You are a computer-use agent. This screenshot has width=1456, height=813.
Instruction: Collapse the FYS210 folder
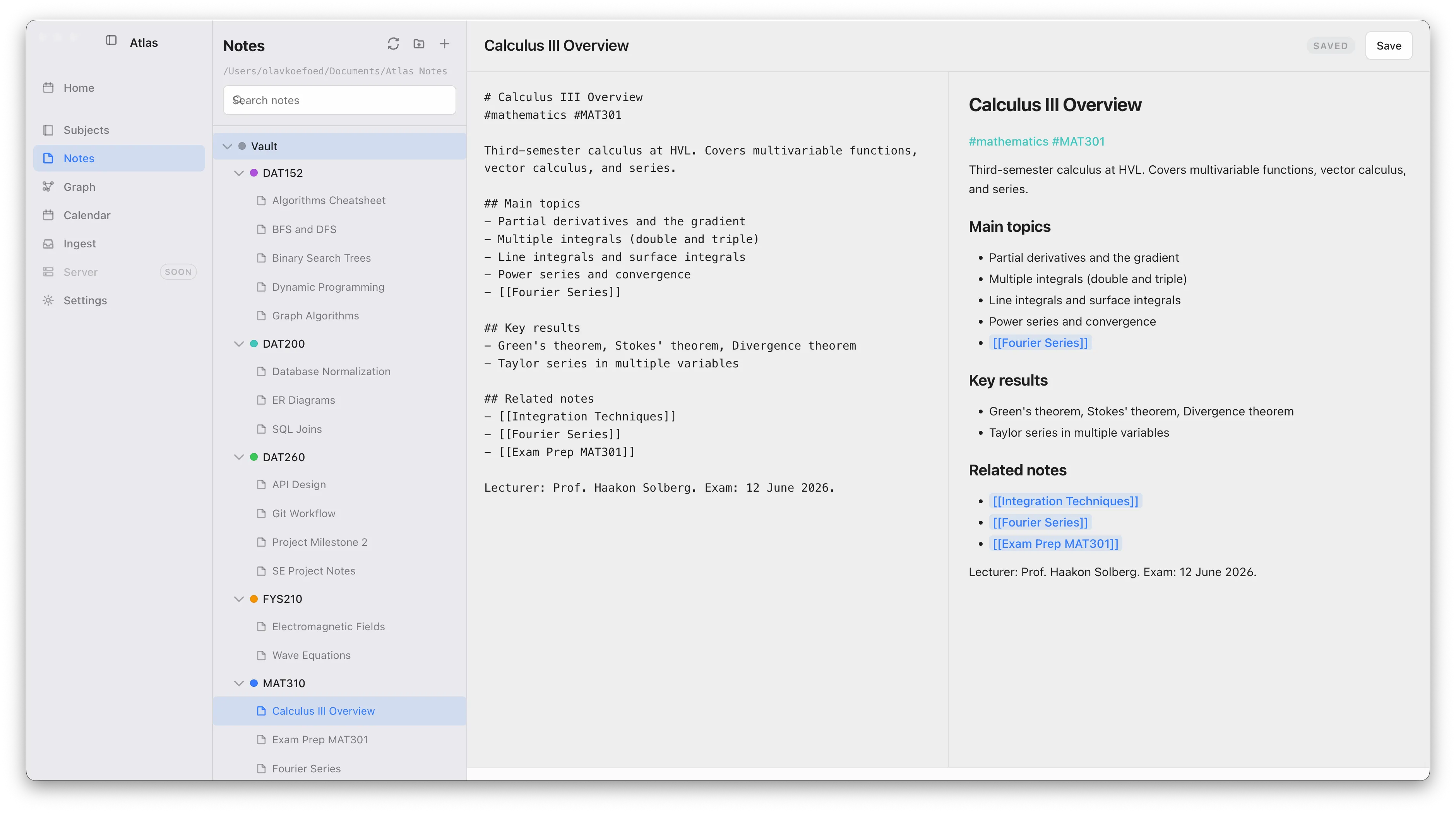tap(238, 599)
